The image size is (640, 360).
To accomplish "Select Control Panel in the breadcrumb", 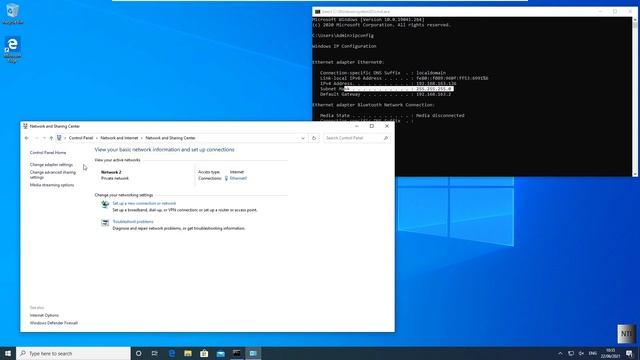I will pyautogui.click(x=81, y=138).
